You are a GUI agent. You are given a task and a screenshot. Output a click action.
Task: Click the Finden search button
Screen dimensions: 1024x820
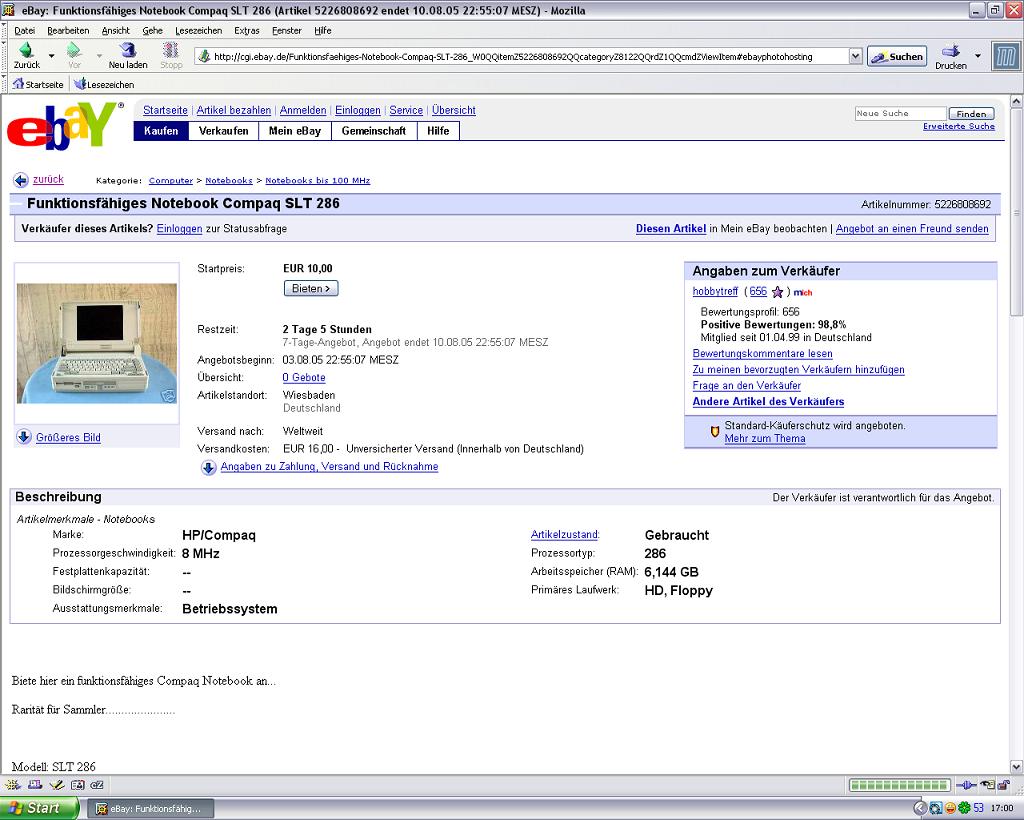pos(971,114)
